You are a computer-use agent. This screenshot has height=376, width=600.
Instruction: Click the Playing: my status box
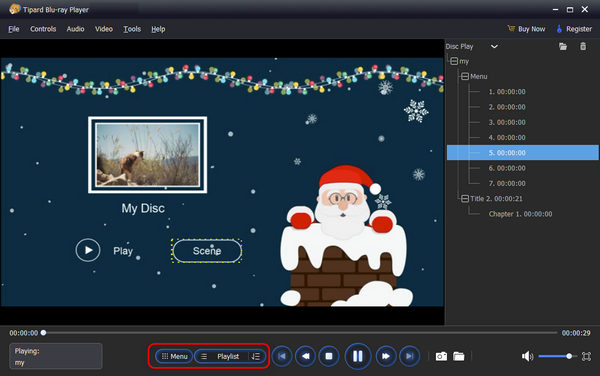click(56, 356)
